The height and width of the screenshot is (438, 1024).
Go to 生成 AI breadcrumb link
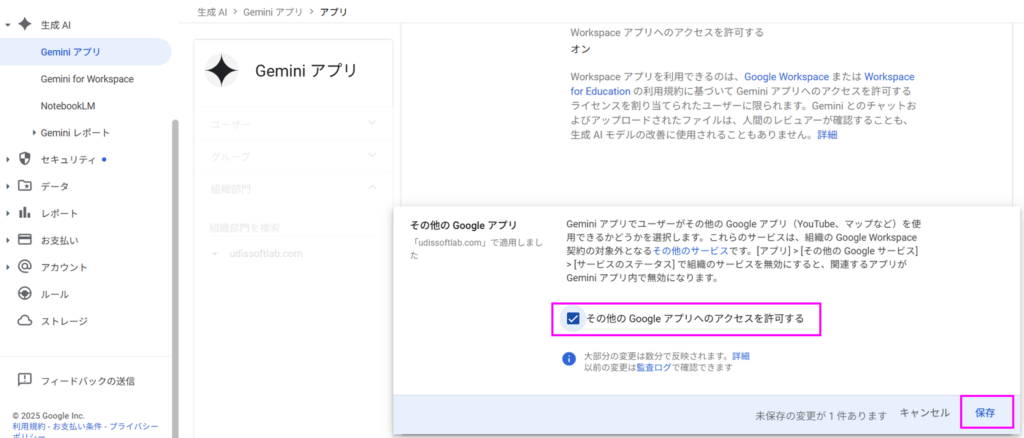212,12
